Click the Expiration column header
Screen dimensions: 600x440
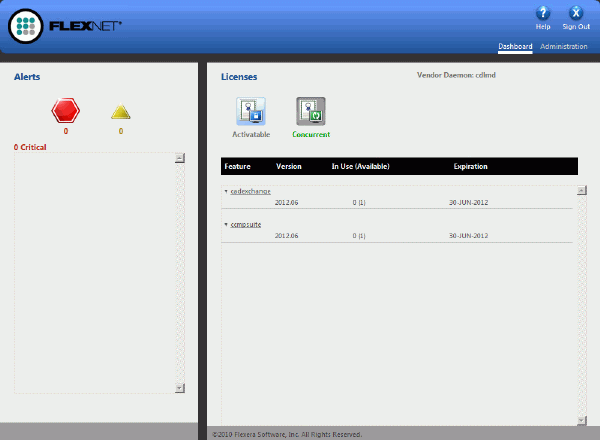tap(470, 166)
